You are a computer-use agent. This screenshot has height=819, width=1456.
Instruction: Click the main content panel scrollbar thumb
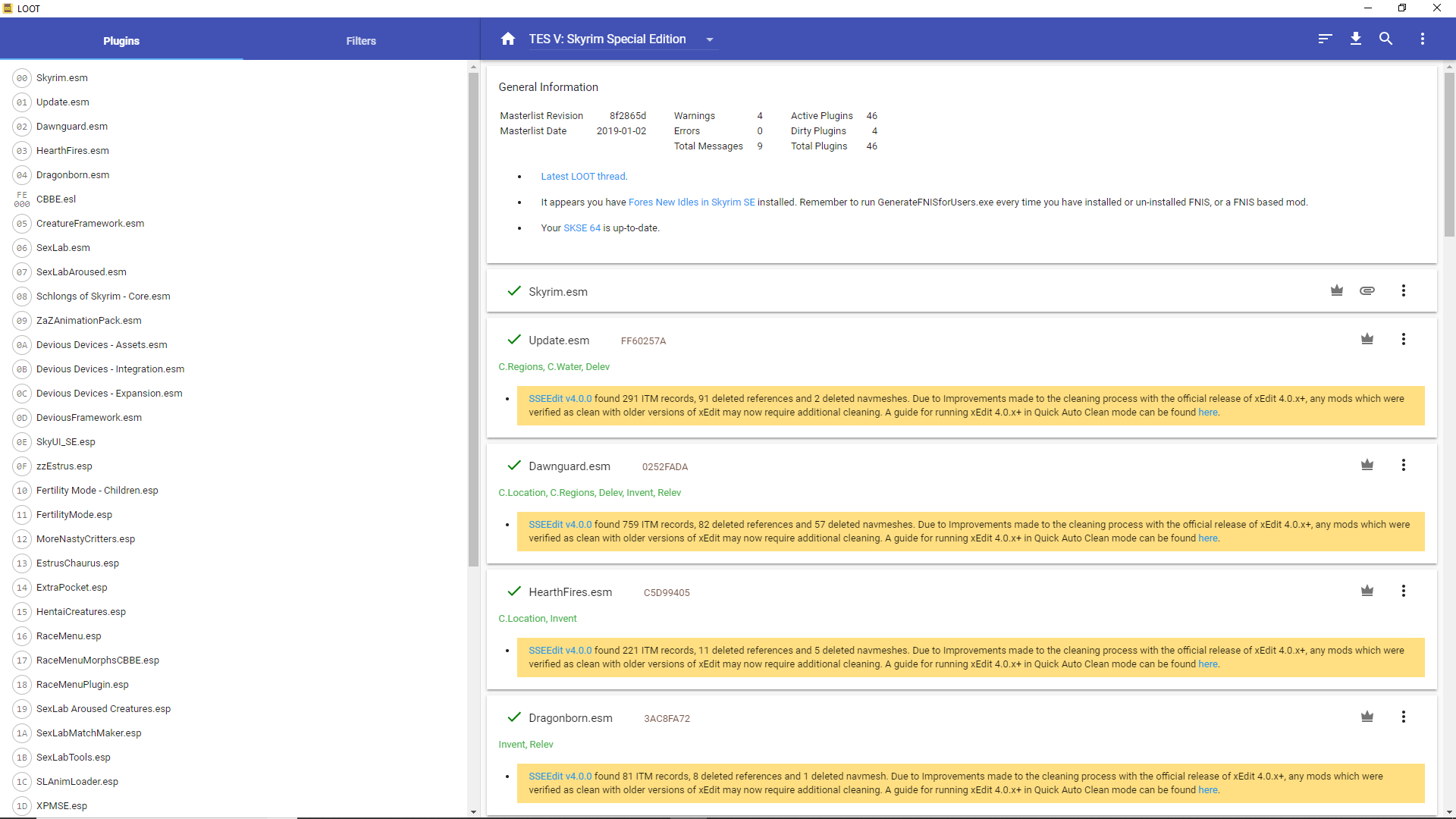[x=1449, y=154]
